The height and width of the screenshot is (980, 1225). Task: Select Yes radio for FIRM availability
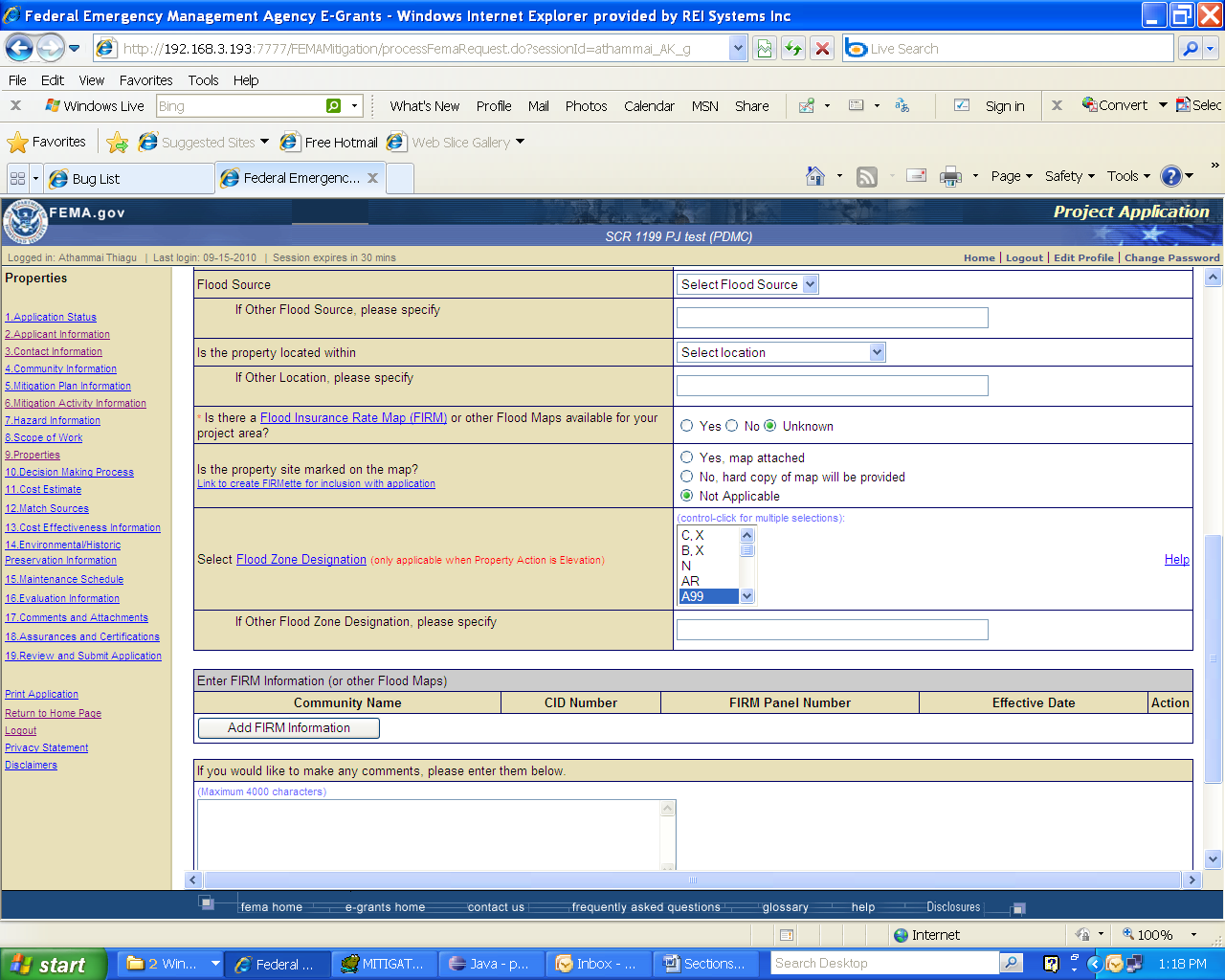tap(687, 426)
